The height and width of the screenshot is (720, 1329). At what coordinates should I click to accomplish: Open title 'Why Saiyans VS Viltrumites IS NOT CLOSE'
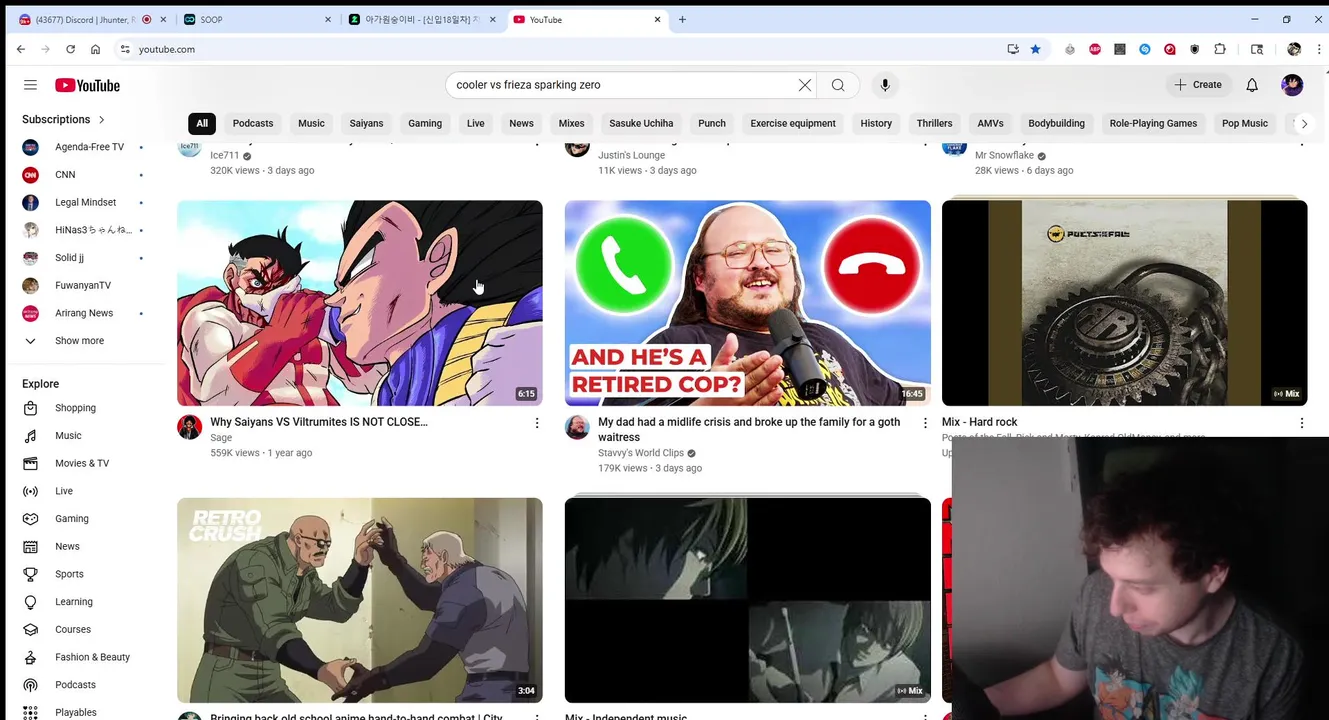pos(319,422)
